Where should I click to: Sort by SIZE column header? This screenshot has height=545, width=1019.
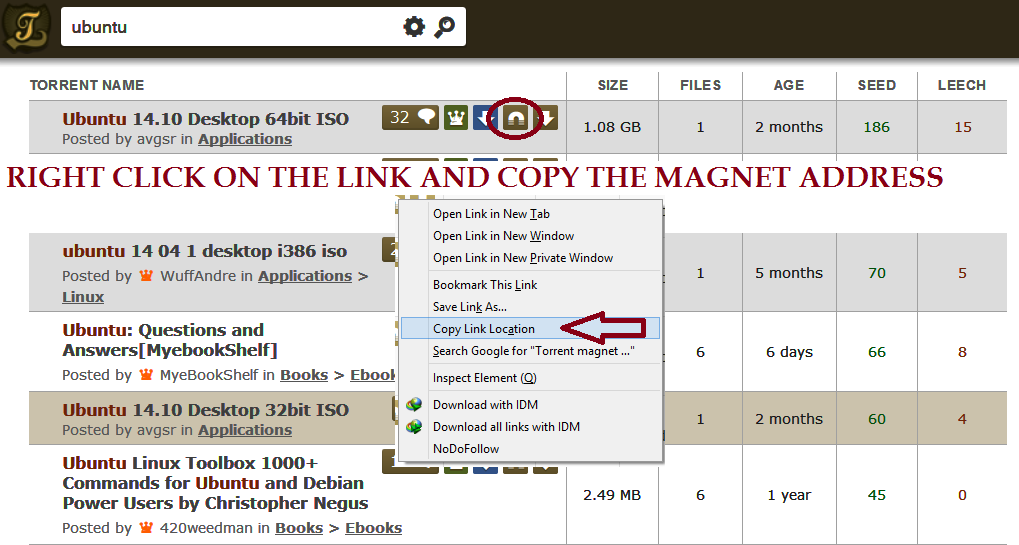point(613,85)
